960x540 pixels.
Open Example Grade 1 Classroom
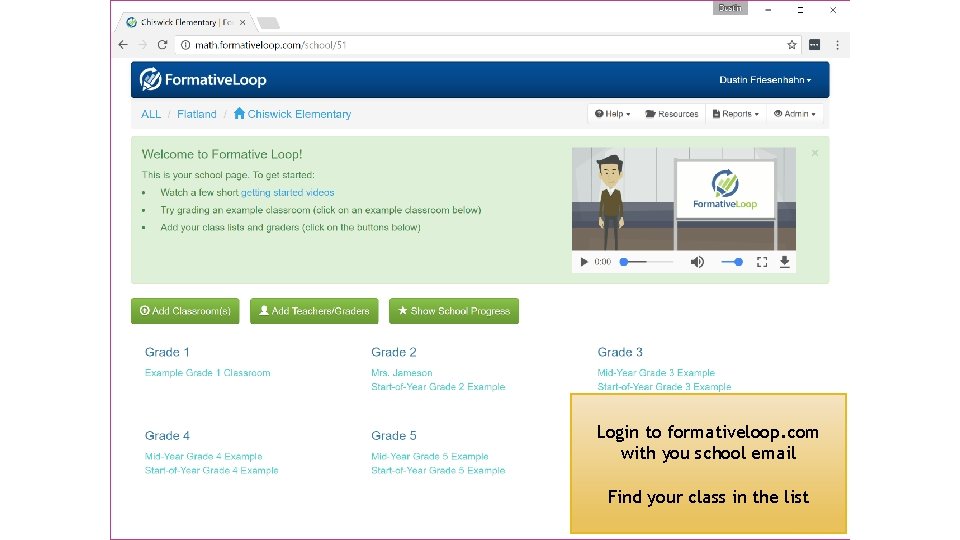[x=208, y=372]
